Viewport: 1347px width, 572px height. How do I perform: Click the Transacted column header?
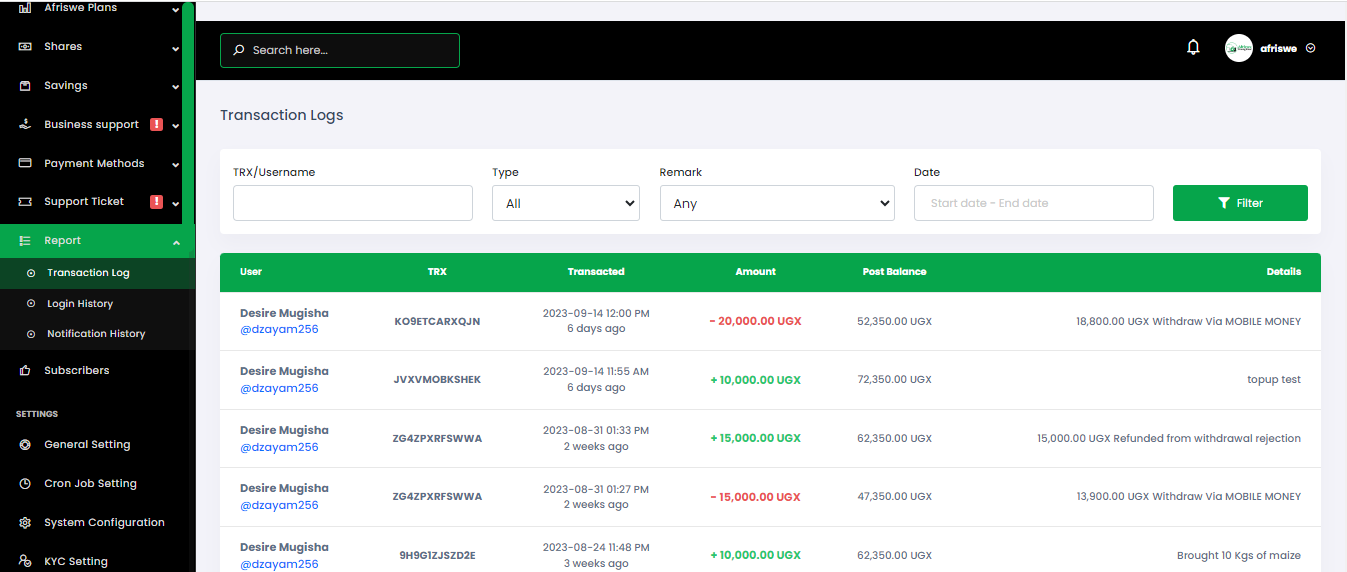[x=596, y=271]
